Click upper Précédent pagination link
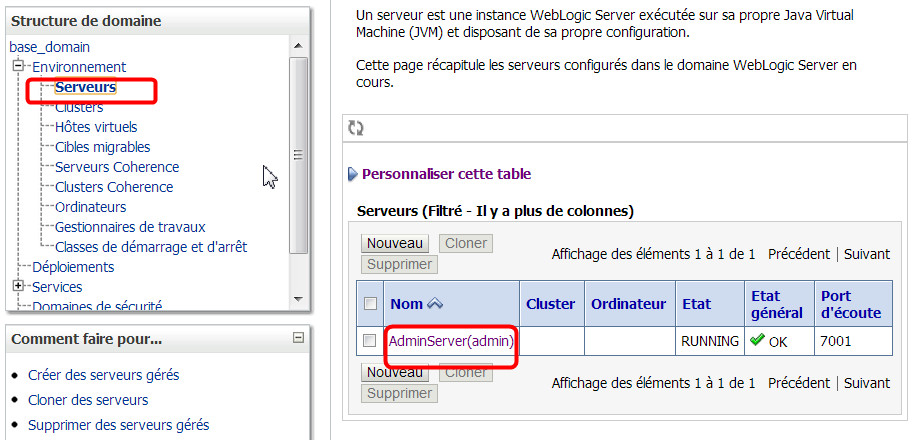Image resolution: width=914 pixels, height=440 pixels. (799, 254)
